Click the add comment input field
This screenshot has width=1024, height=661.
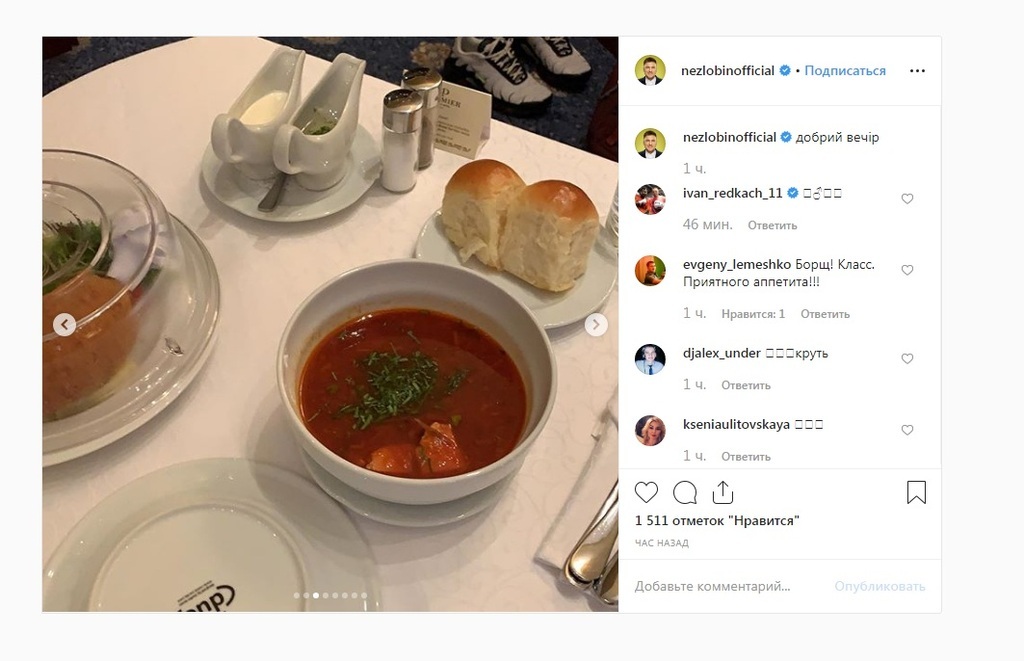coord(728,586)
